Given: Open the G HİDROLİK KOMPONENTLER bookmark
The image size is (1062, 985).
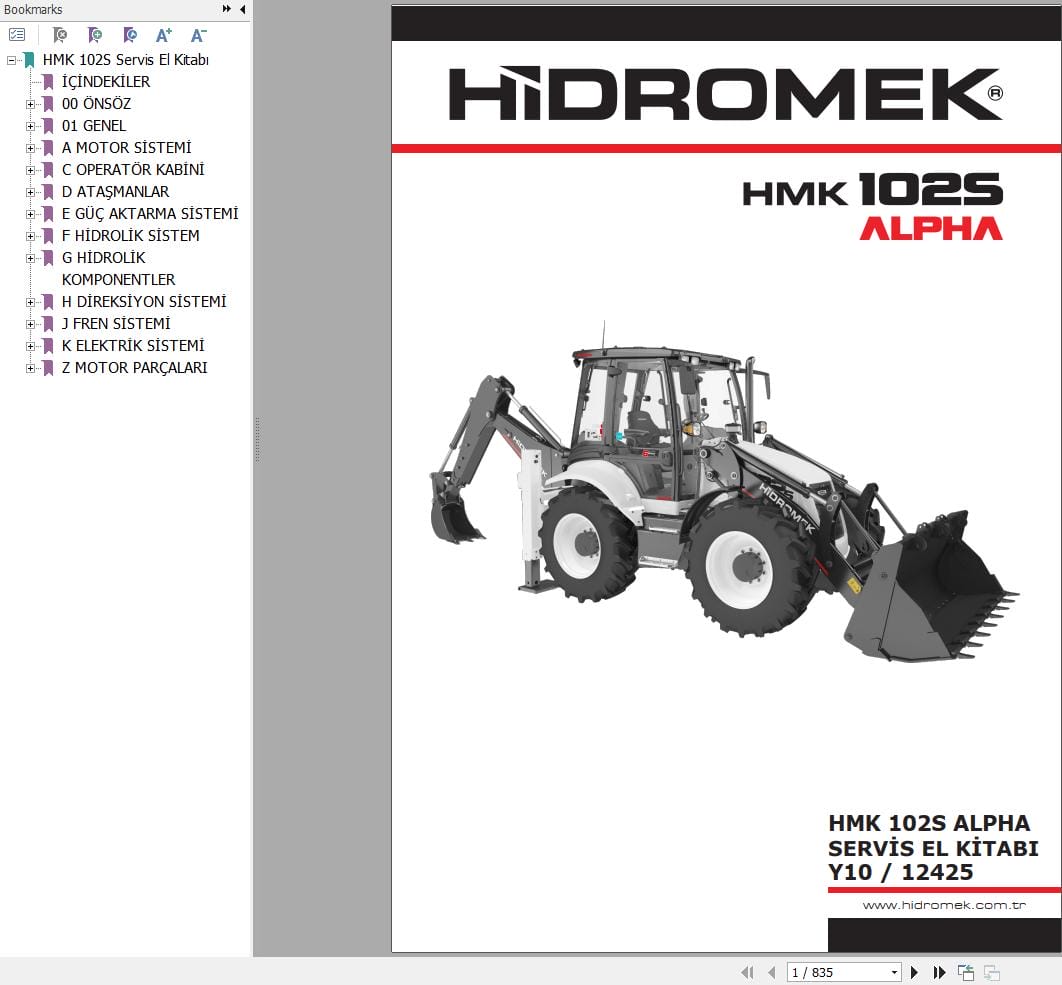Looking at the screenshot, I should click(x=118, y=268).
